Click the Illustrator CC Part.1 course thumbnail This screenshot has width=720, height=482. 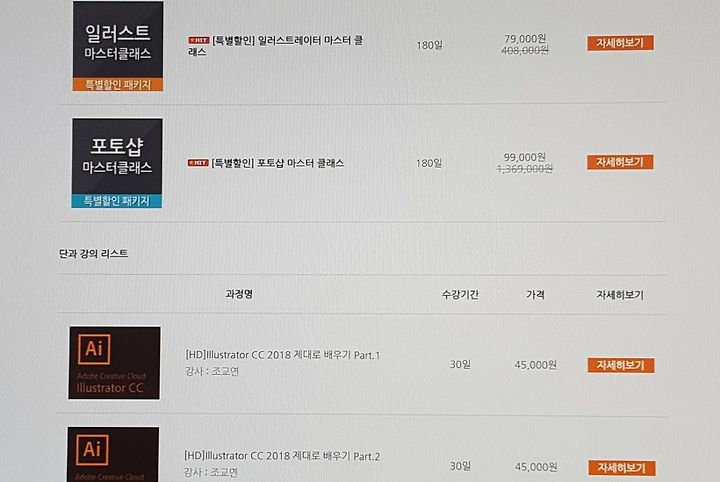tap(114, 363)
